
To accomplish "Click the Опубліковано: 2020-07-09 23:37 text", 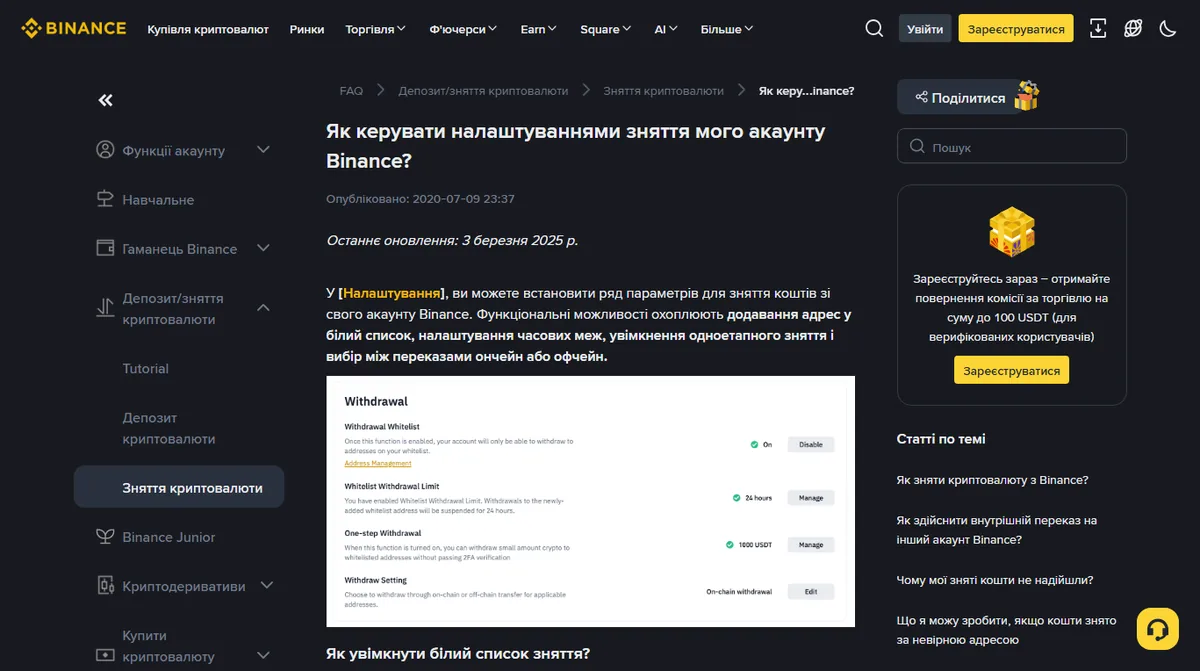I will [x=421, y=199].
